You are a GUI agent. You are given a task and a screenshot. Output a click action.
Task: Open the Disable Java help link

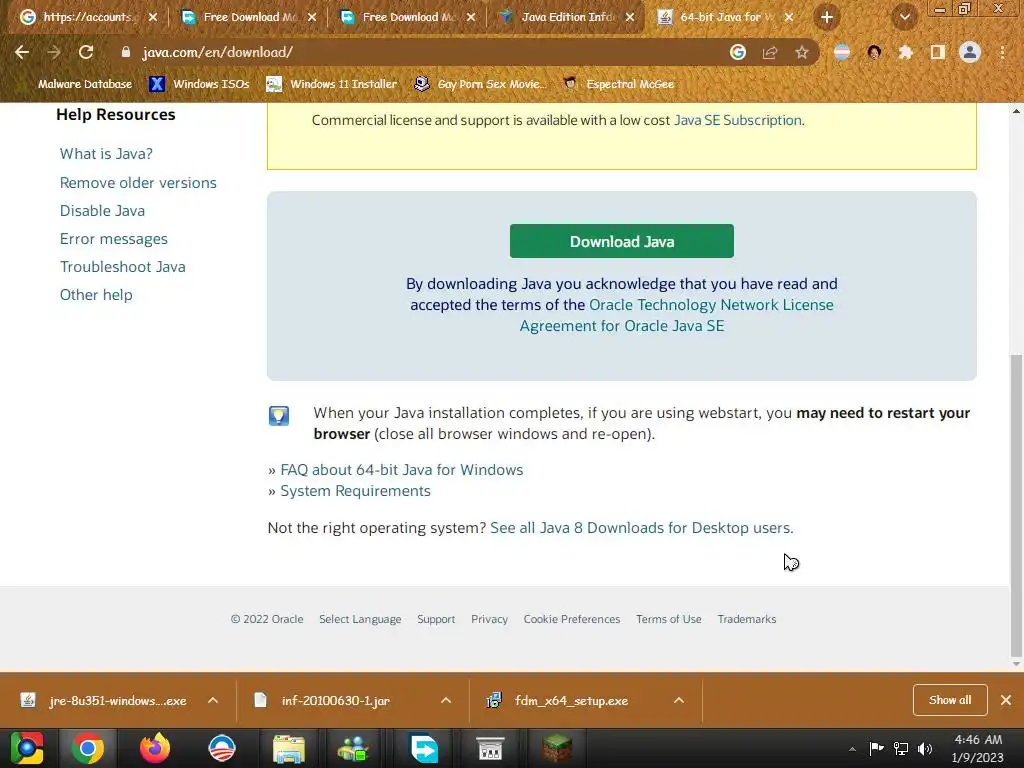(103, 211)
